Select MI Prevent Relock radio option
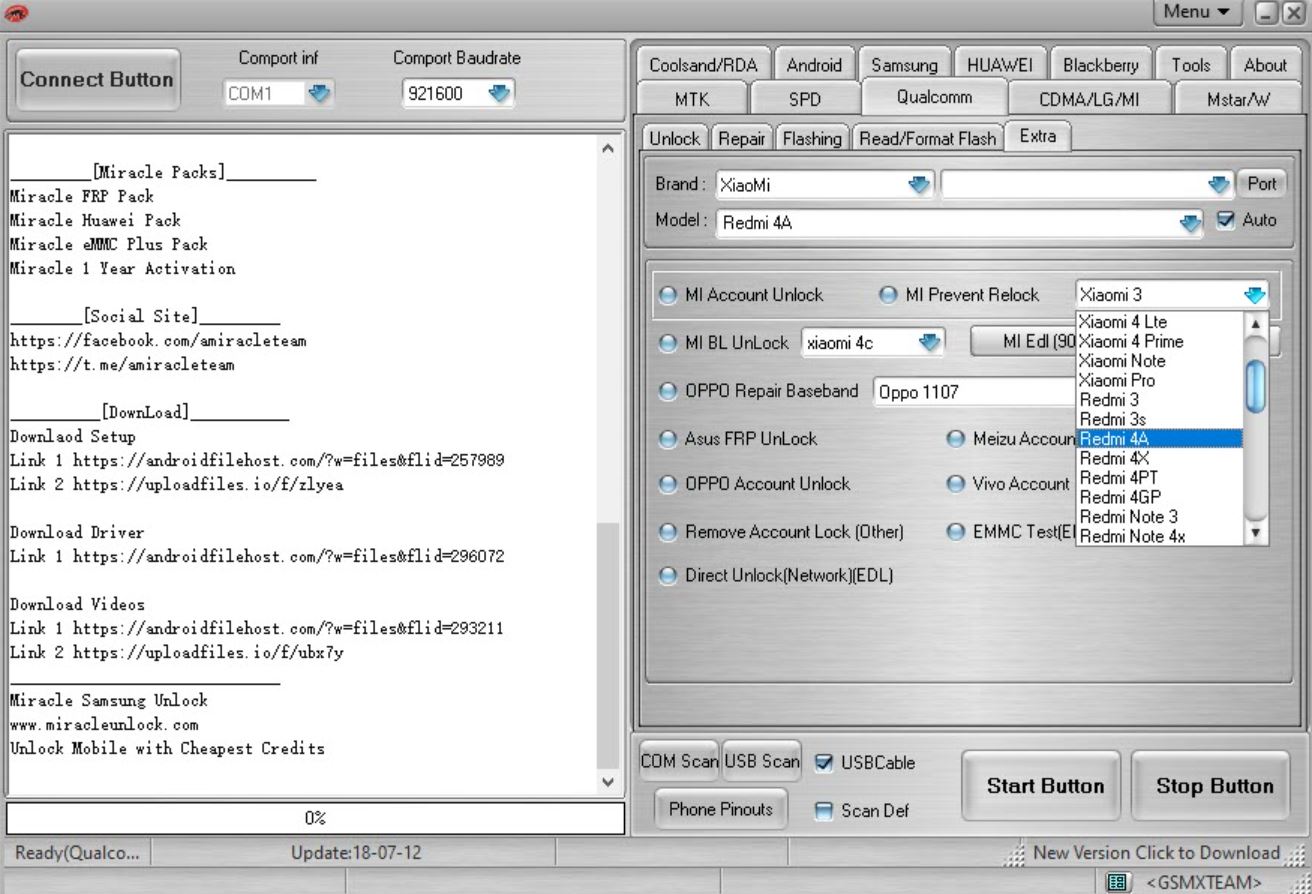1312x894 pixels. pos(888,295)
